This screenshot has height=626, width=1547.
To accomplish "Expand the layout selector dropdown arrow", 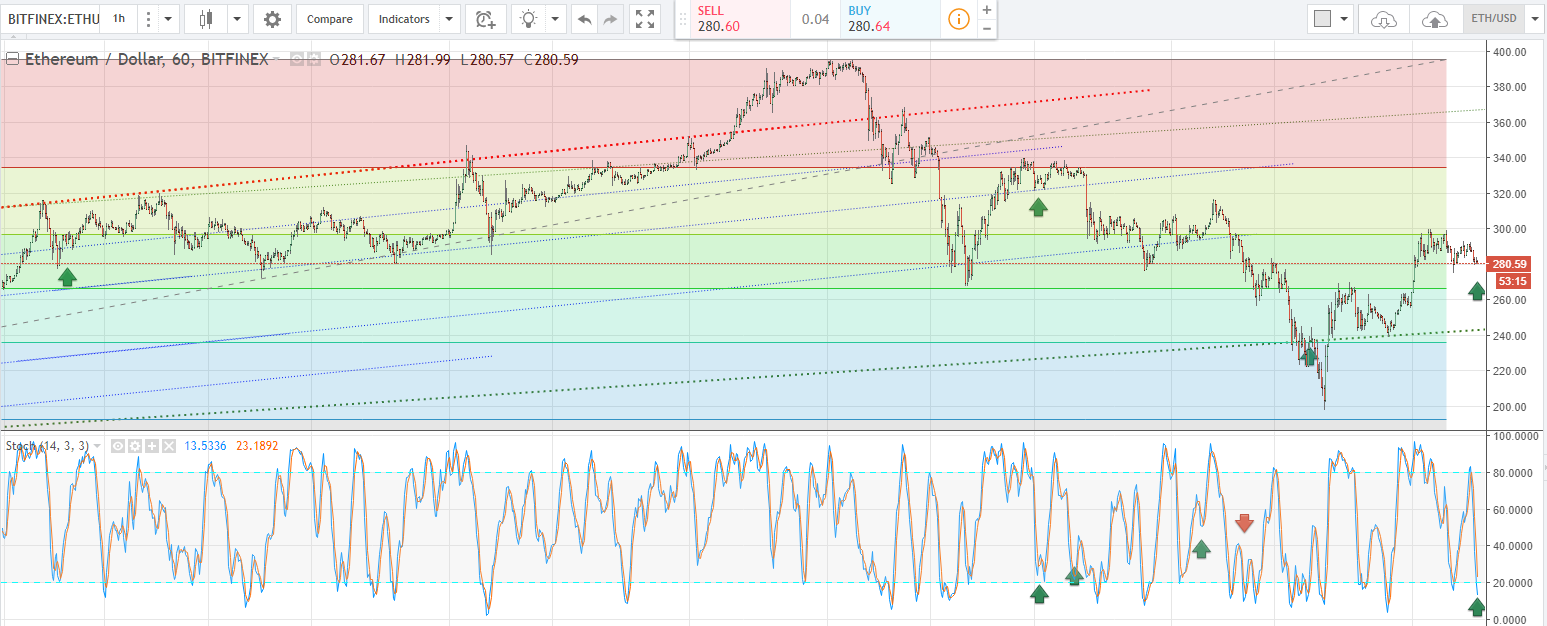I will [x=1345, y=18].
